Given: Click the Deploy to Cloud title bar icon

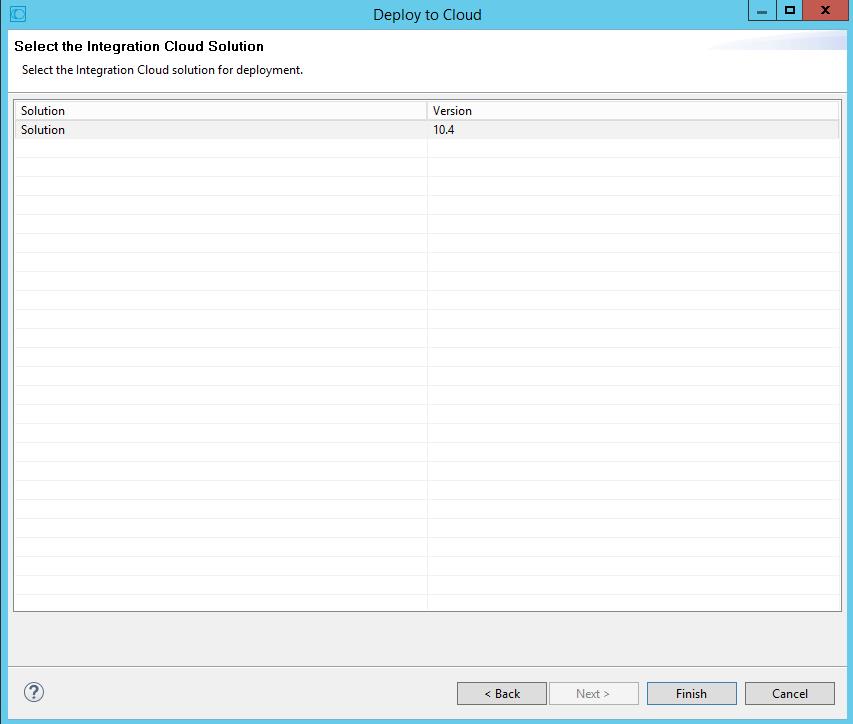Looking at the screenshot, I should (18, 14).
